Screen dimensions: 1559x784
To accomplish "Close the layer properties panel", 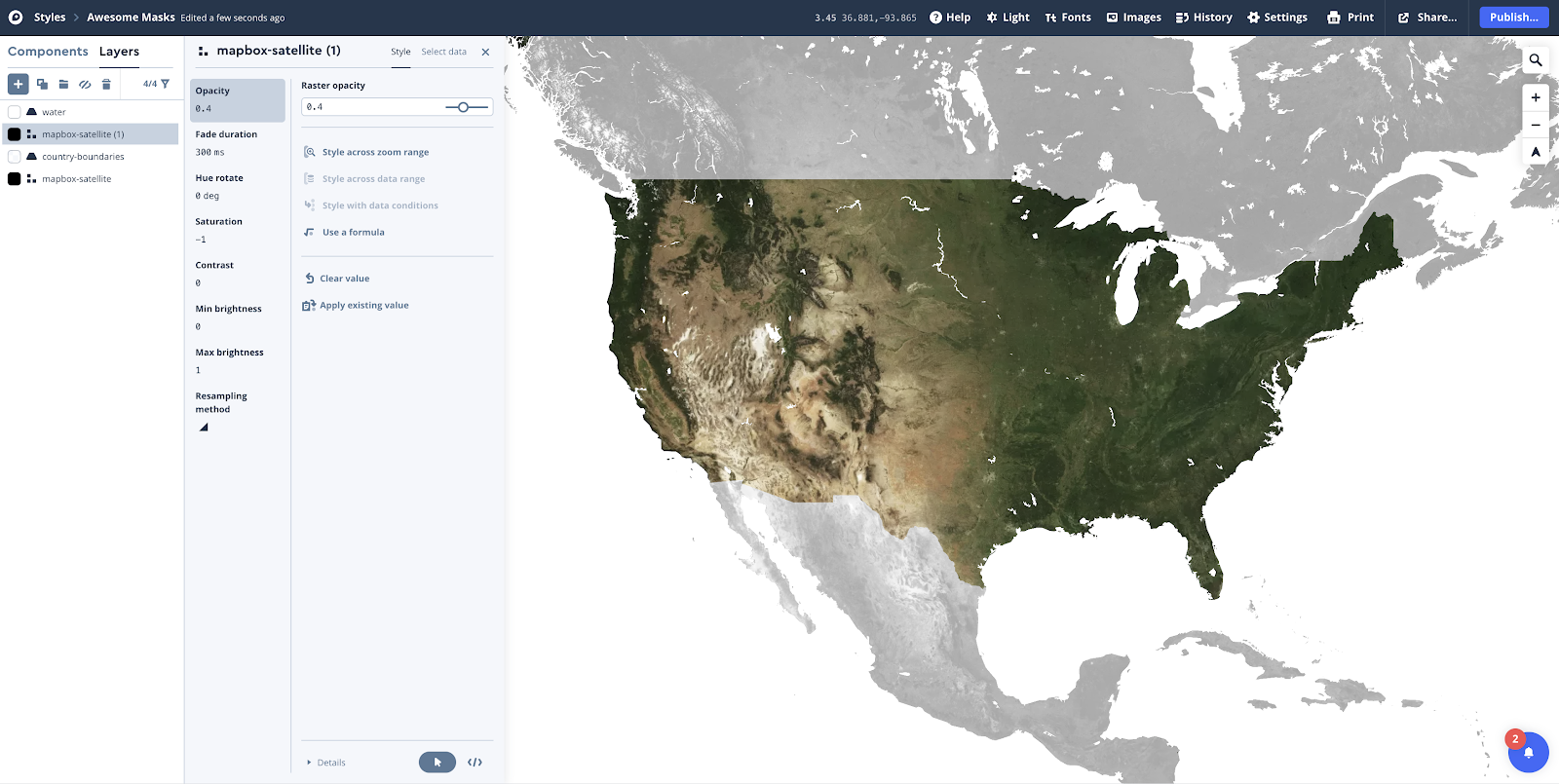I will (485, 52).
